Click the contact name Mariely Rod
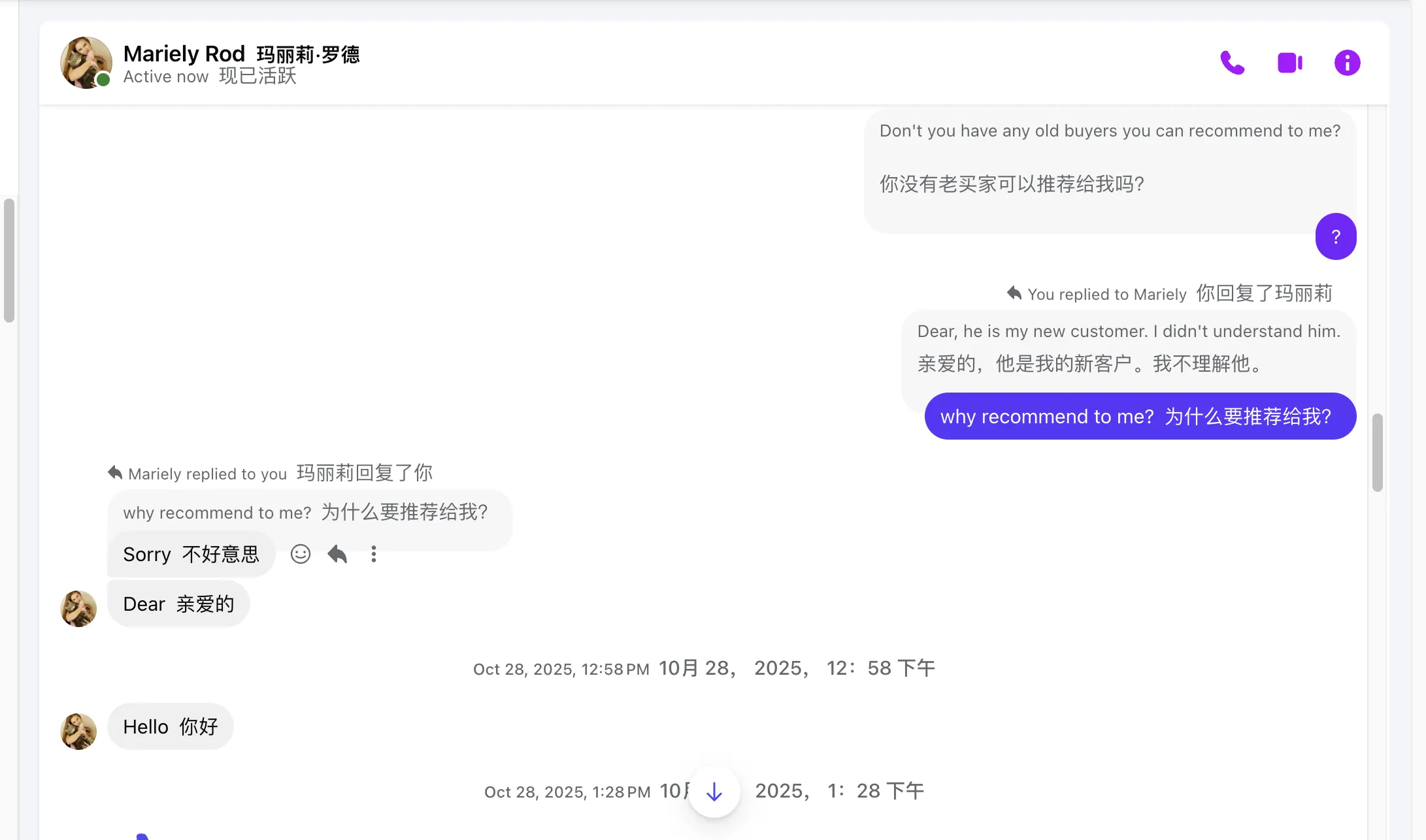The image size is (1426, 840). tap(184, 54)
